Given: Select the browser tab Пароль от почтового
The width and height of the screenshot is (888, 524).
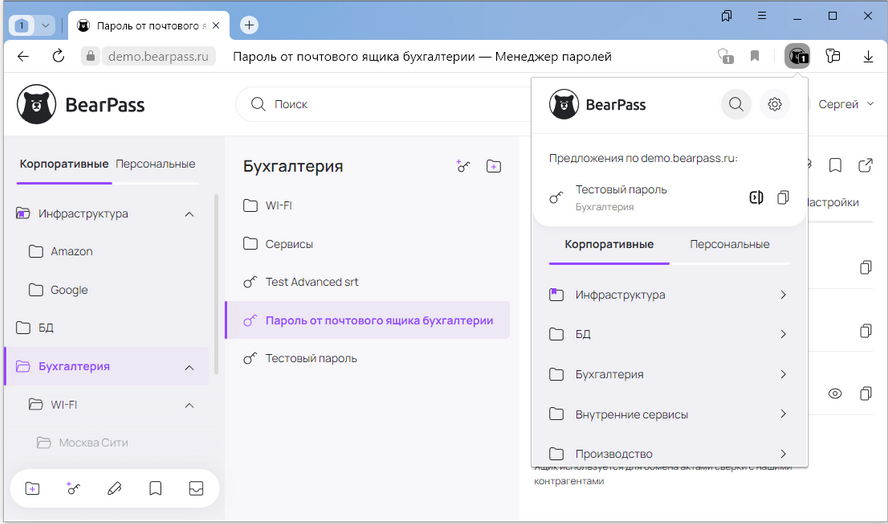Looking at the screenshot, I should pos(148,25).
